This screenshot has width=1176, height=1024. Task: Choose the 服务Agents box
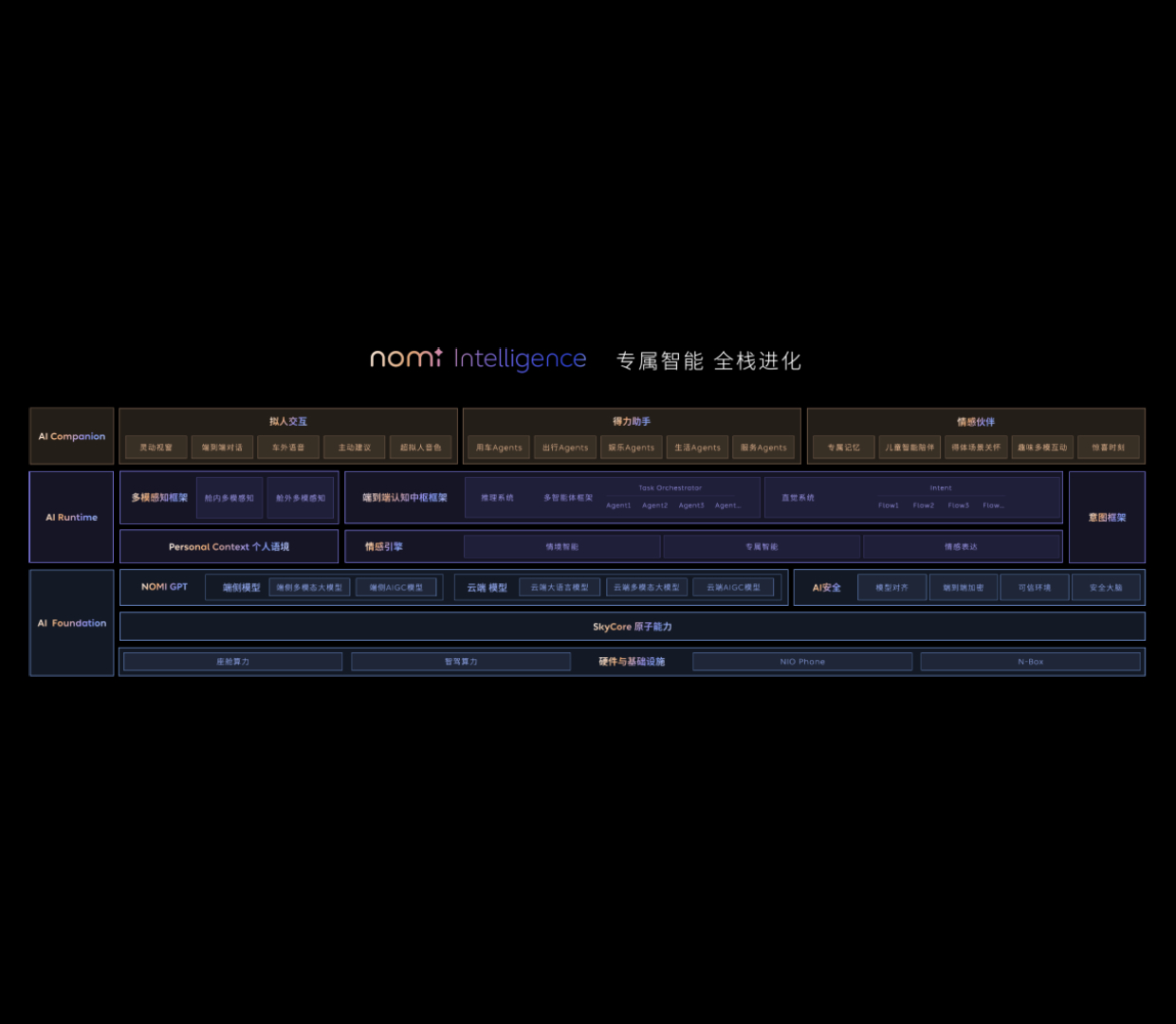pyautogui.click(x=763, y=448)
